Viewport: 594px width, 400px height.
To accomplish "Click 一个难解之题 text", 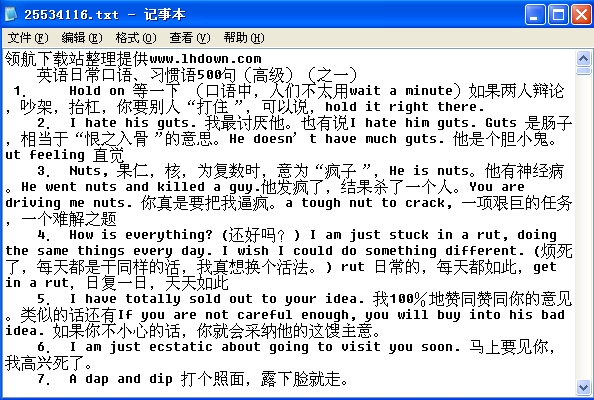I will coord(69,219).
